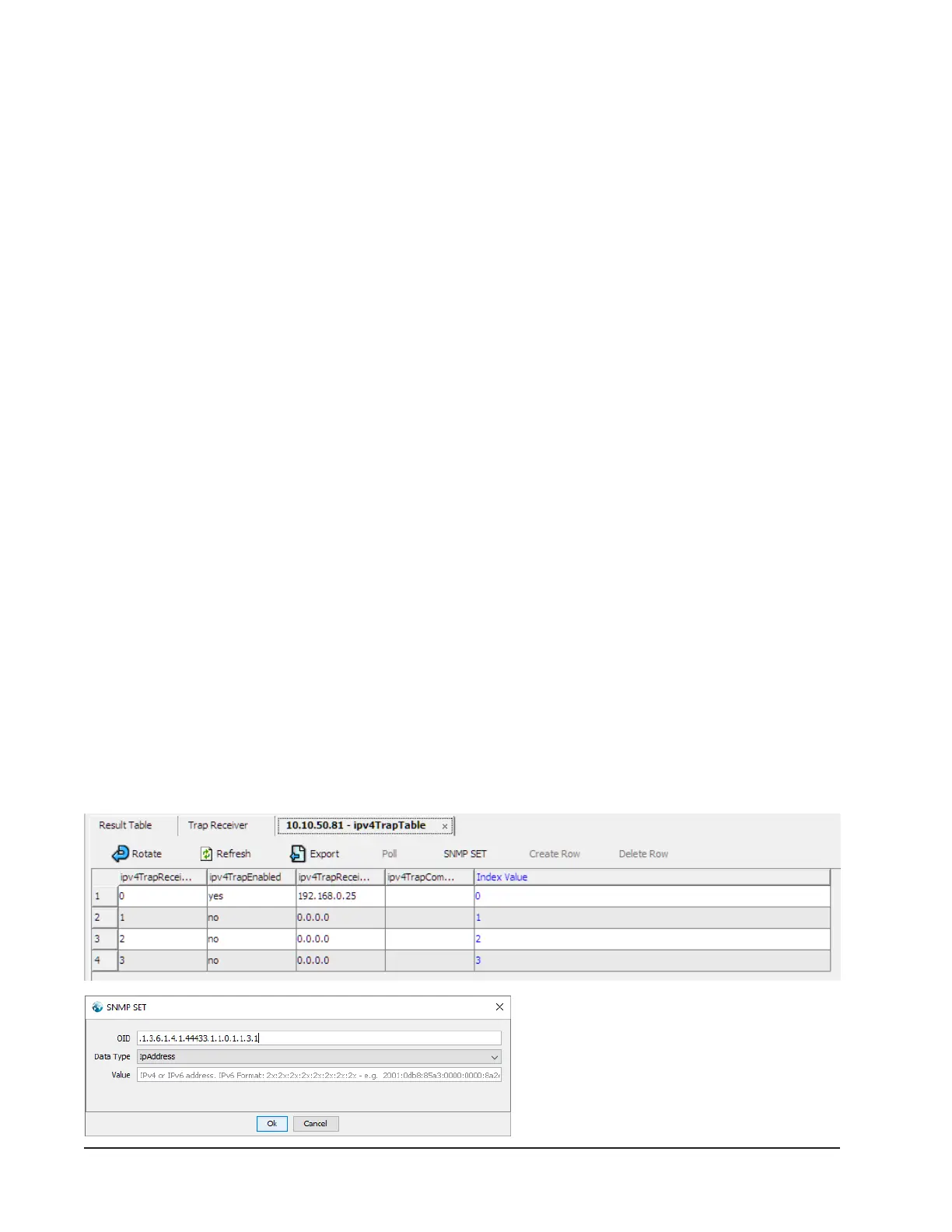Click into the OID input field
This screenshot has height=1232, width=952.
coord(319,1038)
